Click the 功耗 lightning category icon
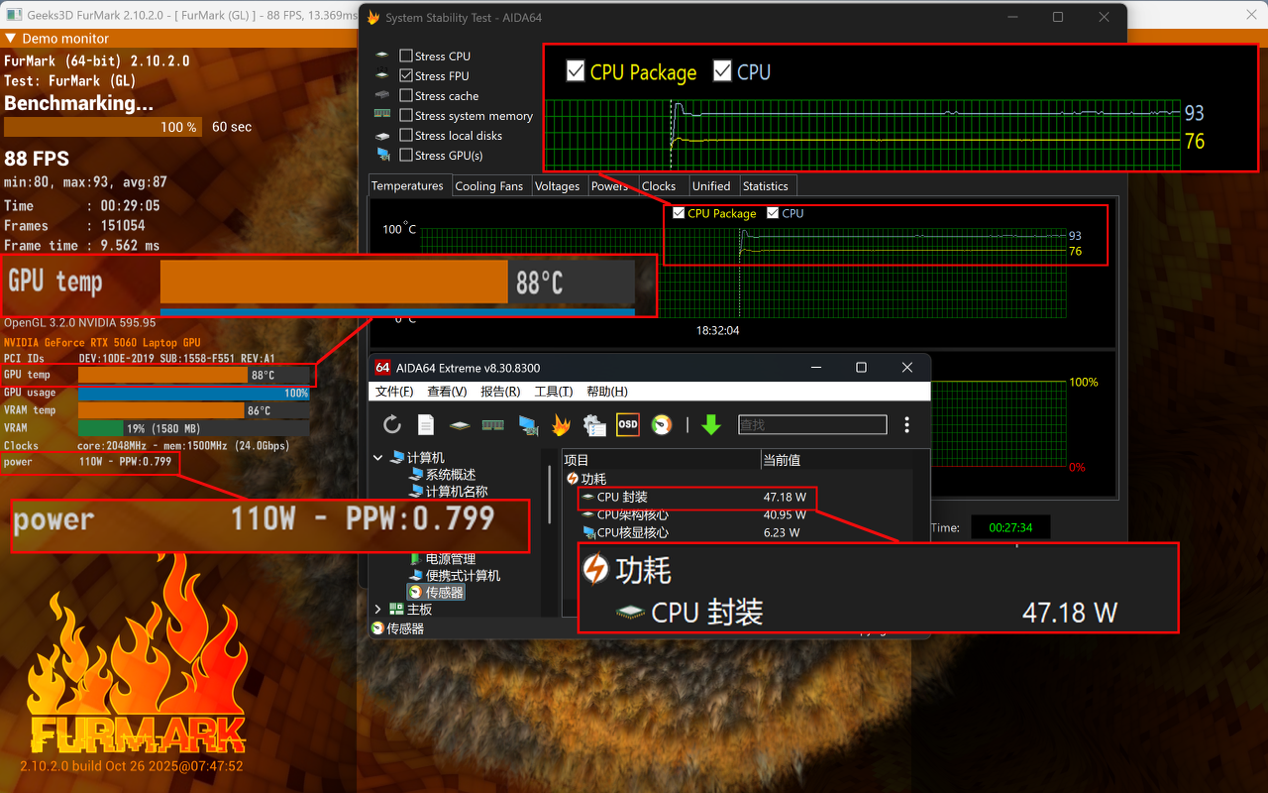 [572, 479]
